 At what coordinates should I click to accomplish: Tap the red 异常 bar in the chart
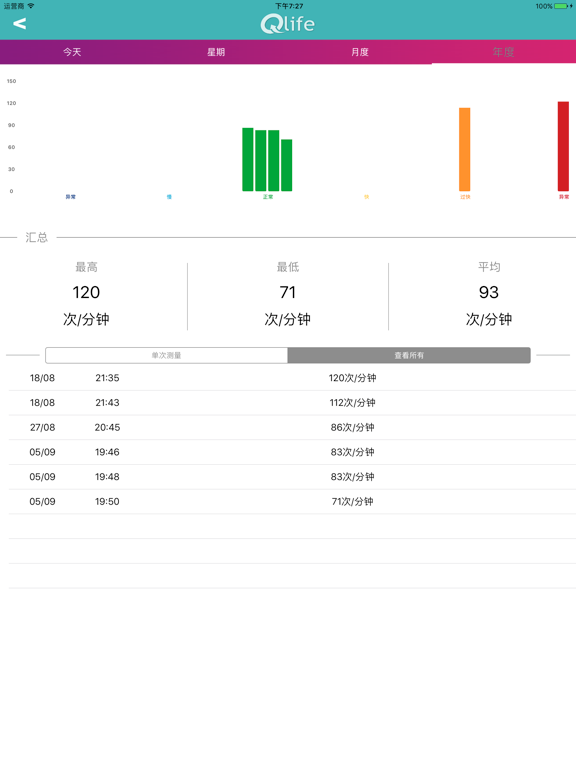click(x=563, y=146)
